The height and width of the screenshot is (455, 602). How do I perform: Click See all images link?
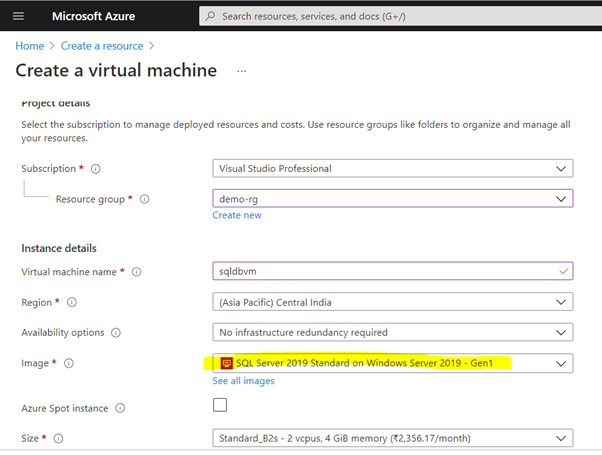pos(243,381)
